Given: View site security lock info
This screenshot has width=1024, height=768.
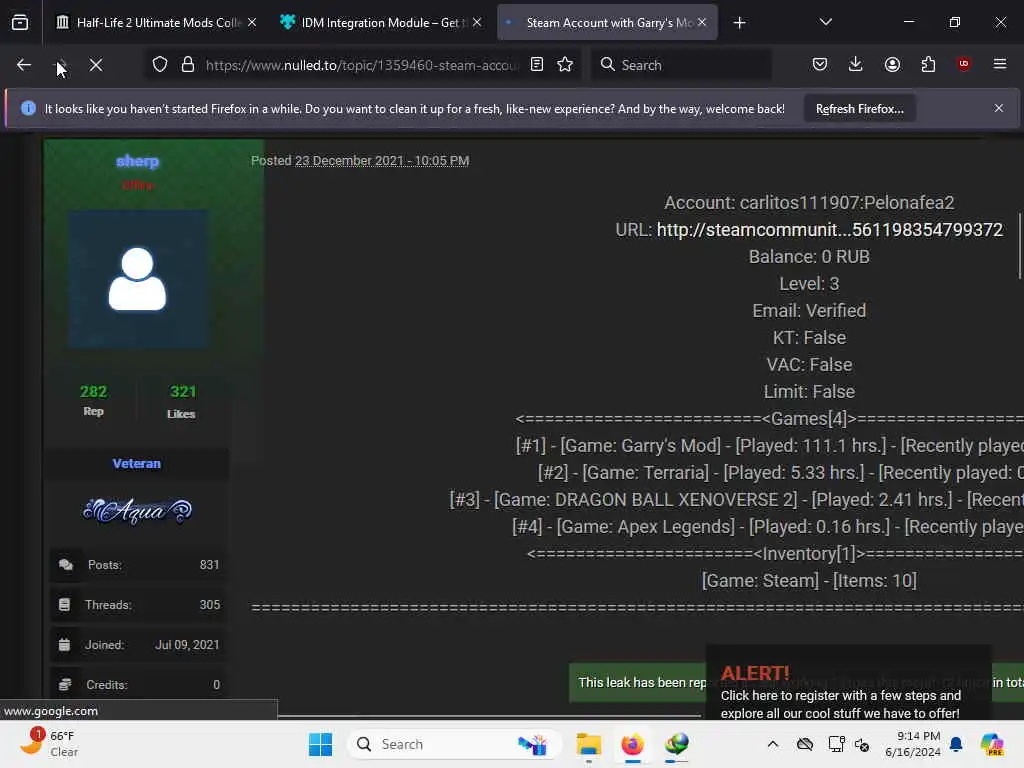Looking at the screenshot, I should point(188,65).
